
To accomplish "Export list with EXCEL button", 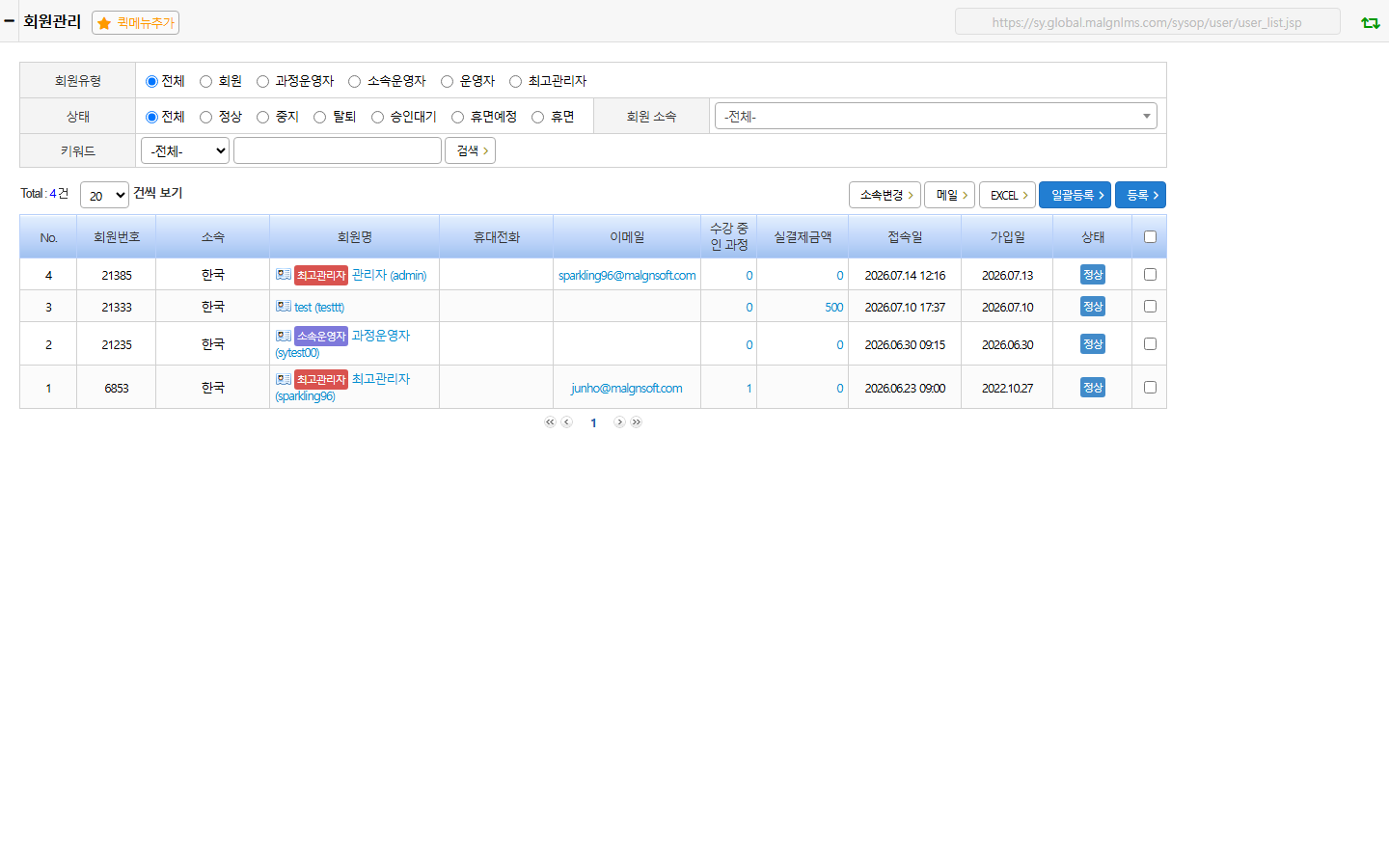I will pos(1007,195).
